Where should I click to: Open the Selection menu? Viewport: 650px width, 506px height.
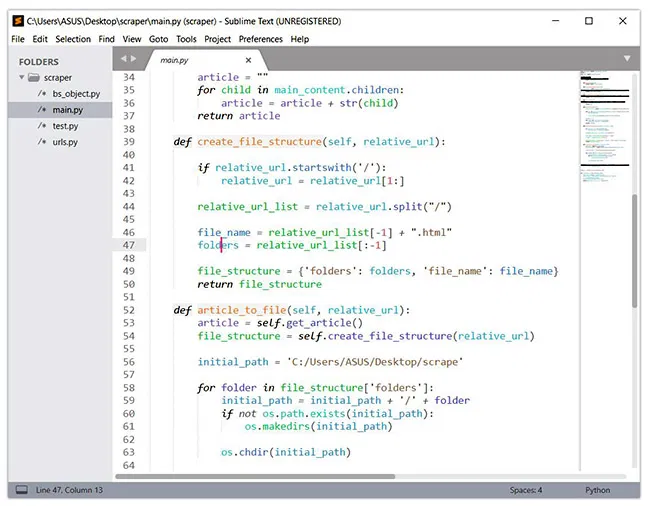pyautogui.click(x=73, y=39)
